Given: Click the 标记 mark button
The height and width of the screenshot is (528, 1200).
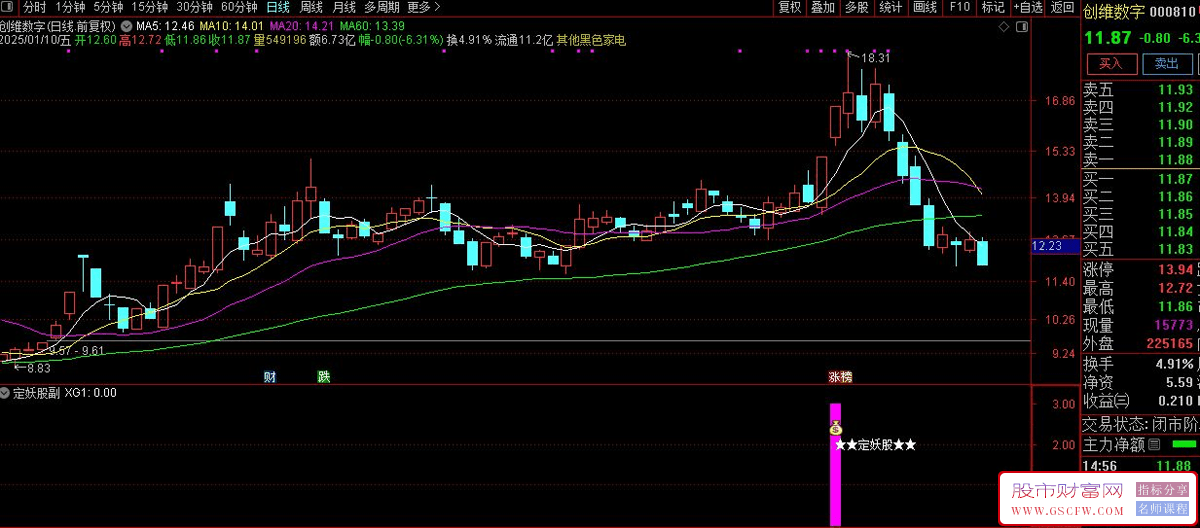Looking at the screenshot, I should point(992,7).
